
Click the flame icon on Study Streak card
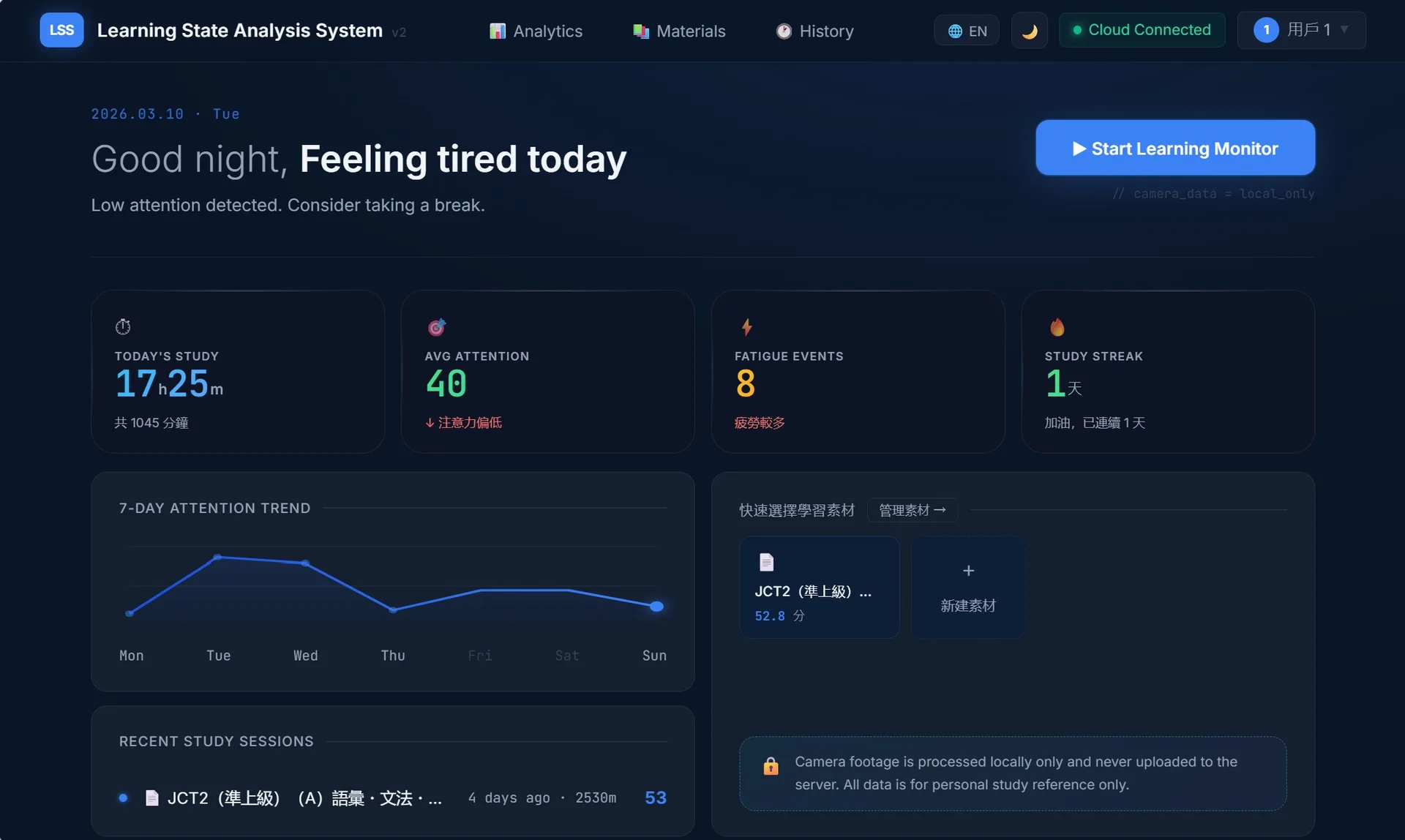tap(1057, 326)
